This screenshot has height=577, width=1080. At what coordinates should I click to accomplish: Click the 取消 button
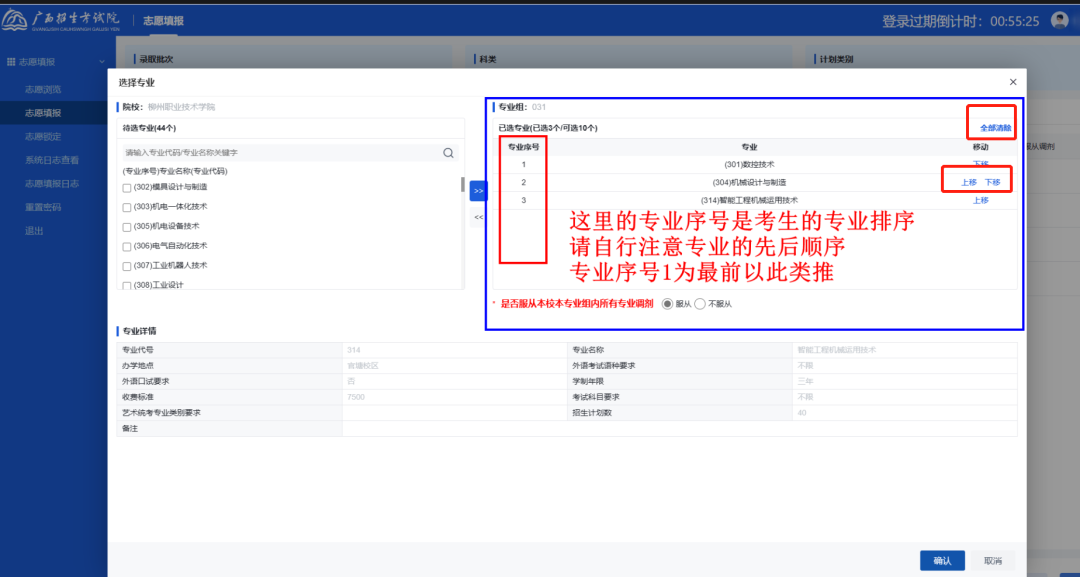[x=993, y=560]
